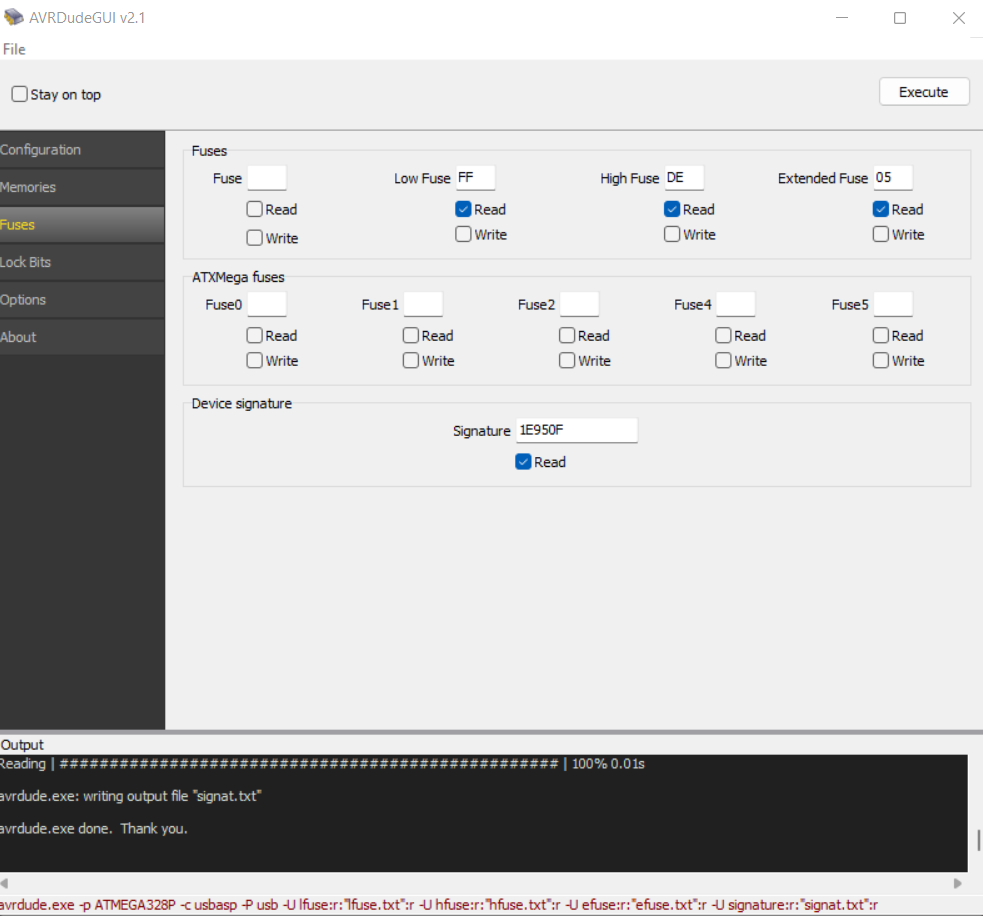The width and height of the screenshot is (983, 916).
Task: Check Write under Extended Fuse
Action: 881,234
